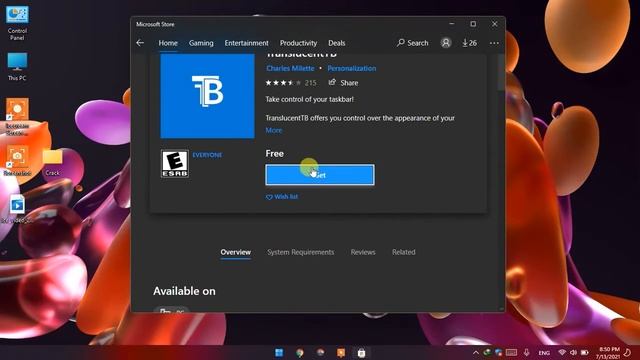Screen dimensions: 640x360
Task: Select the orange record-circle desktop shortcut
Action: [x=17, y=116]
